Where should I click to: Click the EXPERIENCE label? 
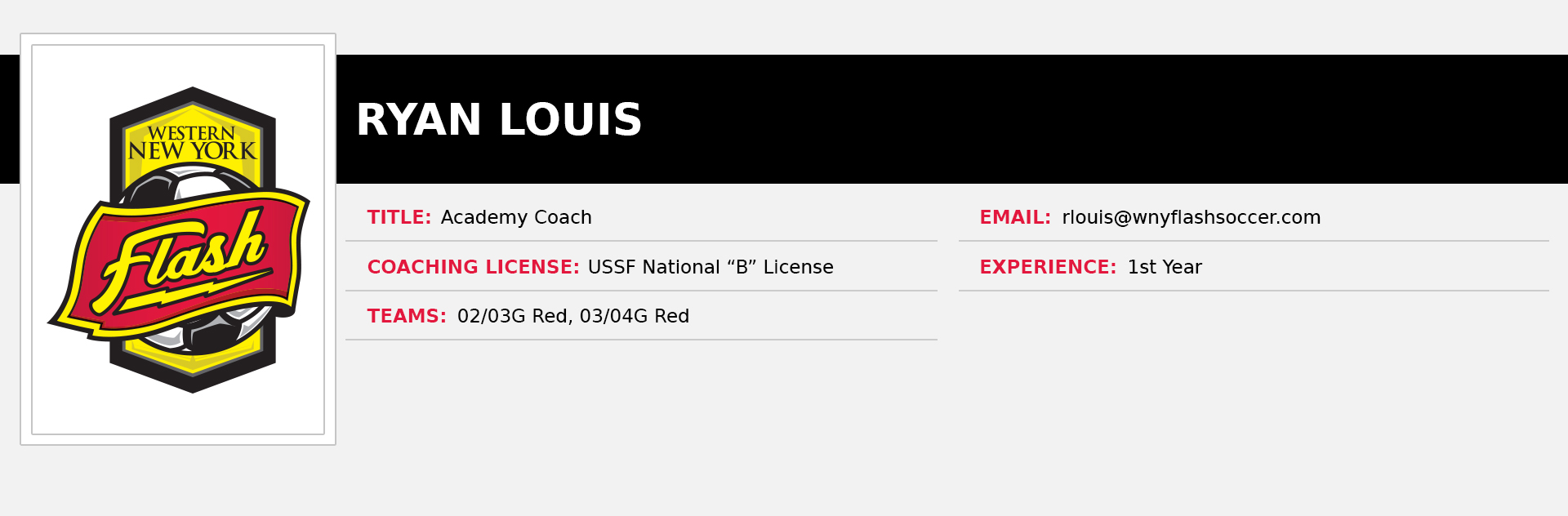point(1048,267)
